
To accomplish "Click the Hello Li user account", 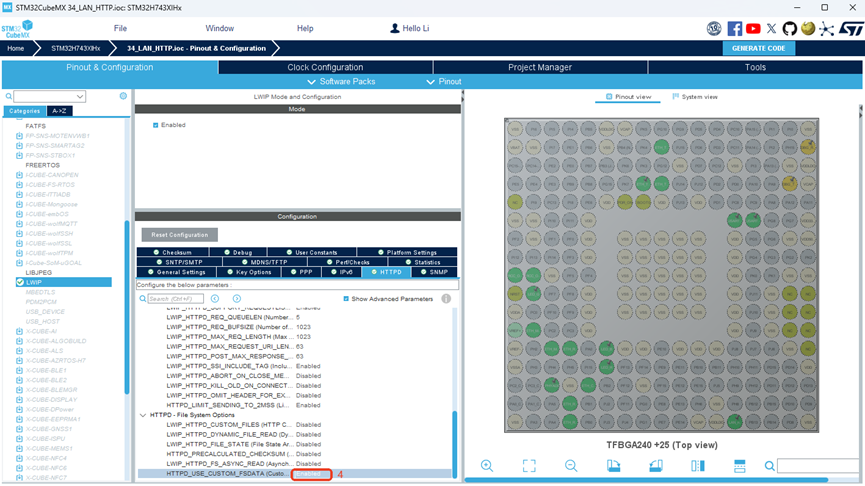I will pyautogui.click(x=409, y=28).
